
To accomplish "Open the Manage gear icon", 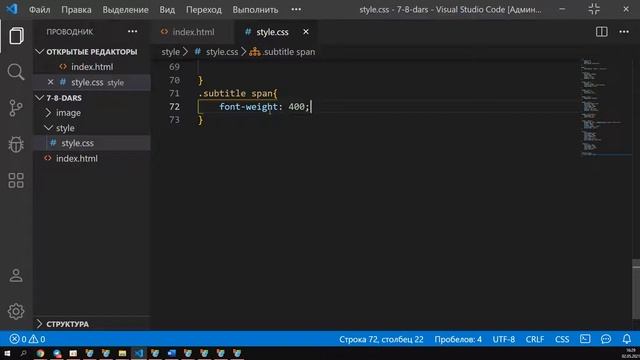I will [x=16, y=311].
